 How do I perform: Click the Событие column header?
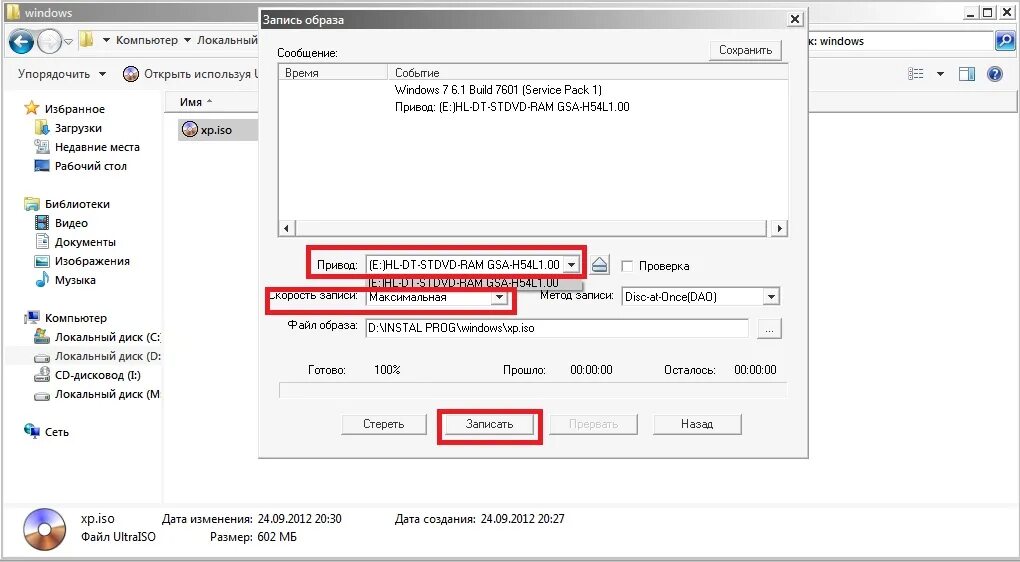click(x=587, y=73)
